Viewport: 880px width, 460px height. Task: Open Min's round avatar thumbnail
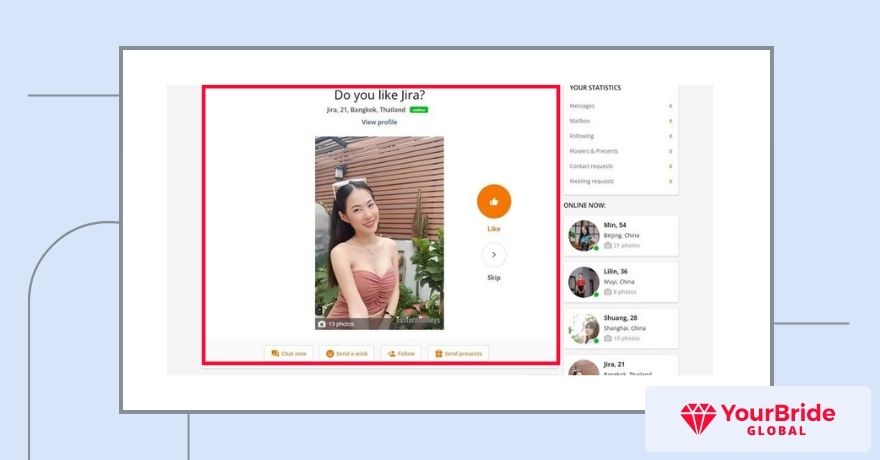(x=584, y=236)
